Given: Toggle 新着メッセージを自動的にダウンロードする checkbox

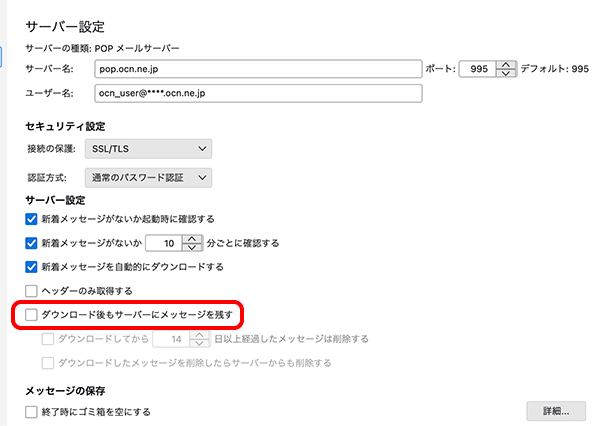Looking at the screenshot, I should 31,267.
